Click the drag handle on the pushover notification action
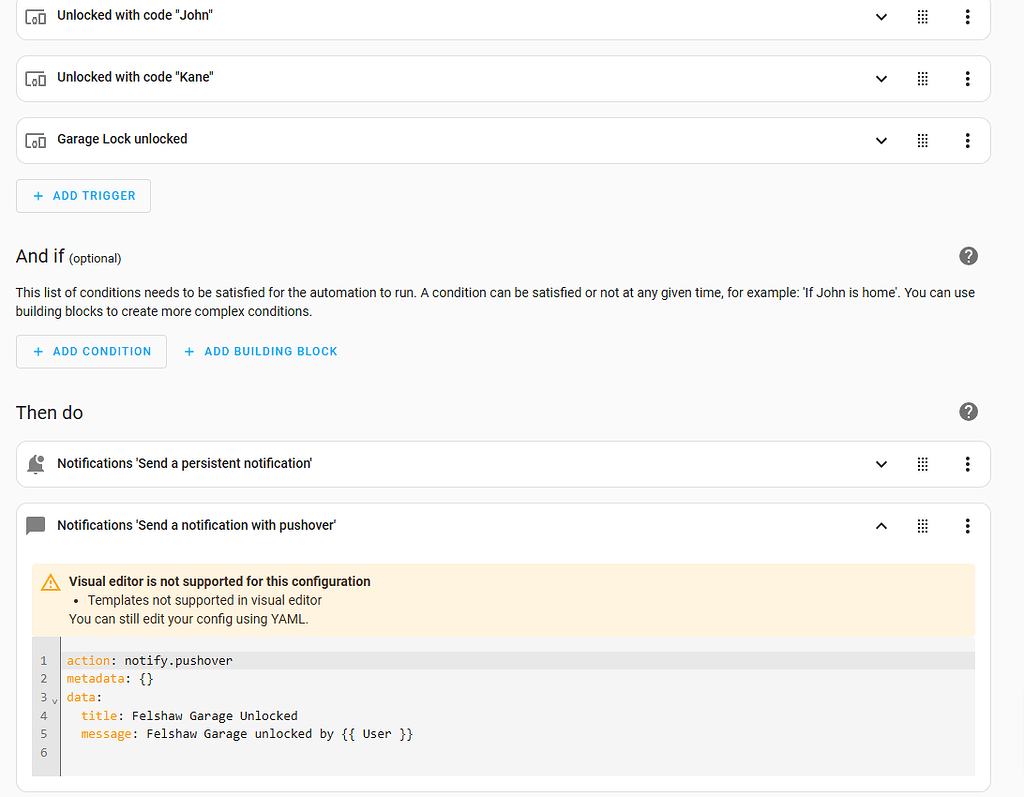The image size is (1024, 797). (922, 525)
